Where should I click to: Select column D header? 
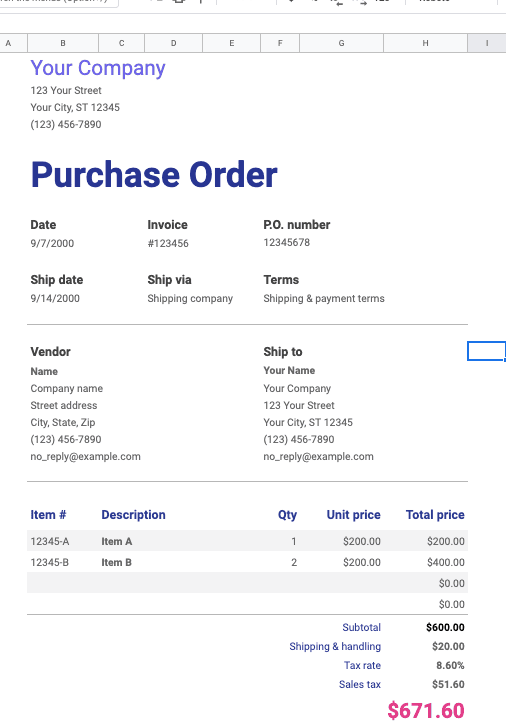click(174, 43)
